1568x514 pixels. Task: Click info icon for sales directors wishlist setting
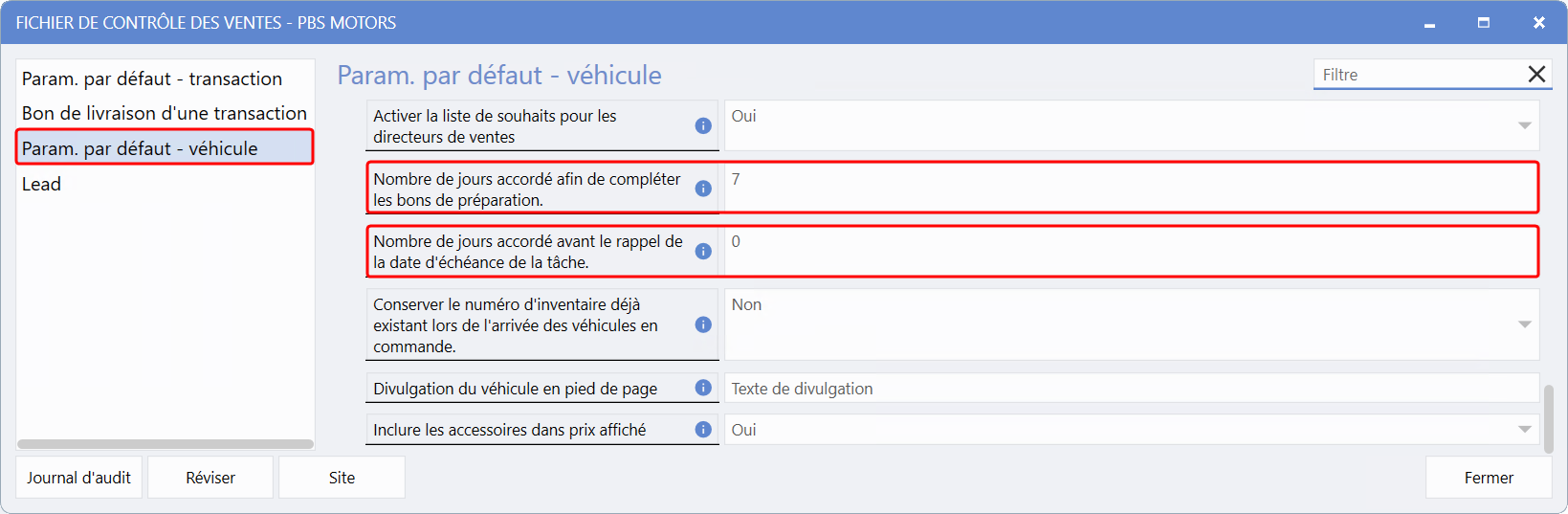pos(703,125)
